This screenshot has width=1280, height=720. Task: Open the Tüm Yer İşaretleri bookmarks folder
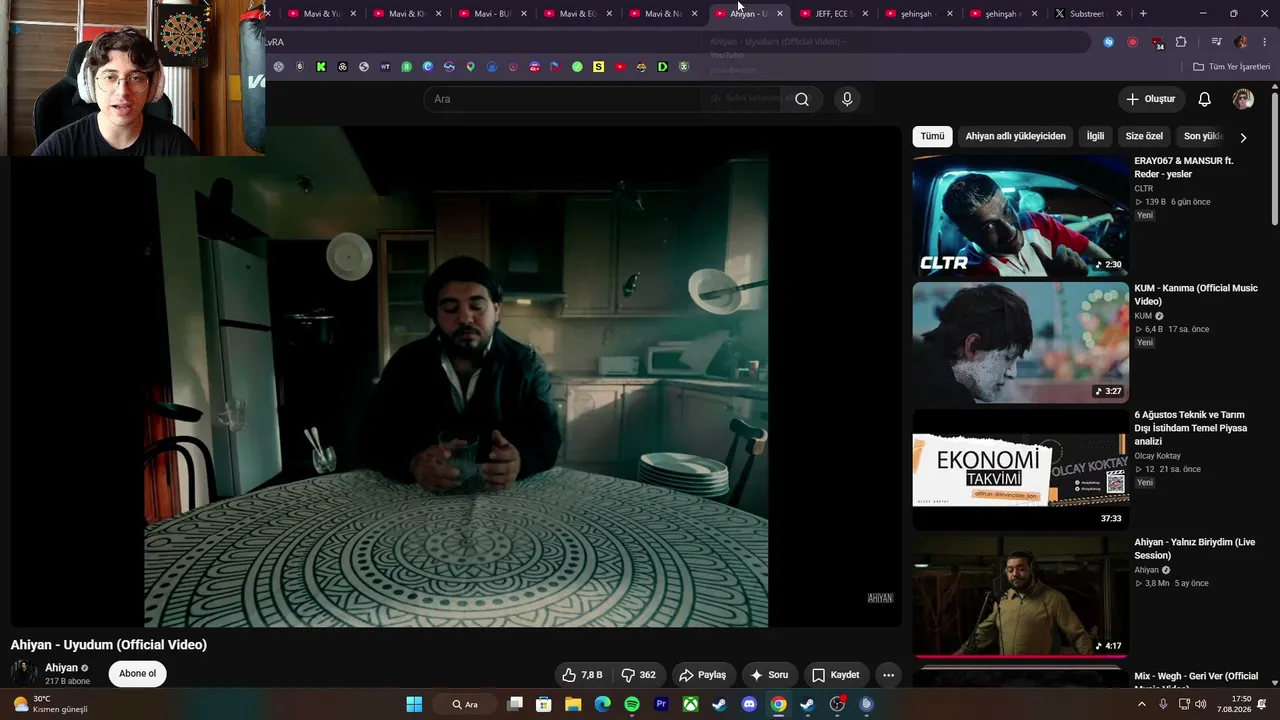click(1232, 67)
